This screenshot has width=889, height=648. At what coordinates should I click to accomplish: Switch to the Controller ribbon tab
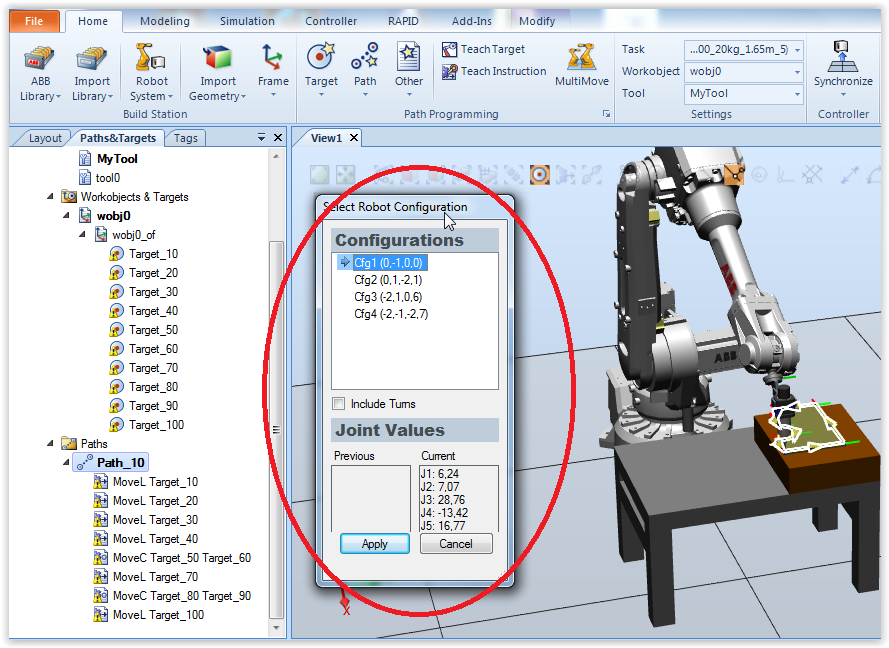(331, 21)
